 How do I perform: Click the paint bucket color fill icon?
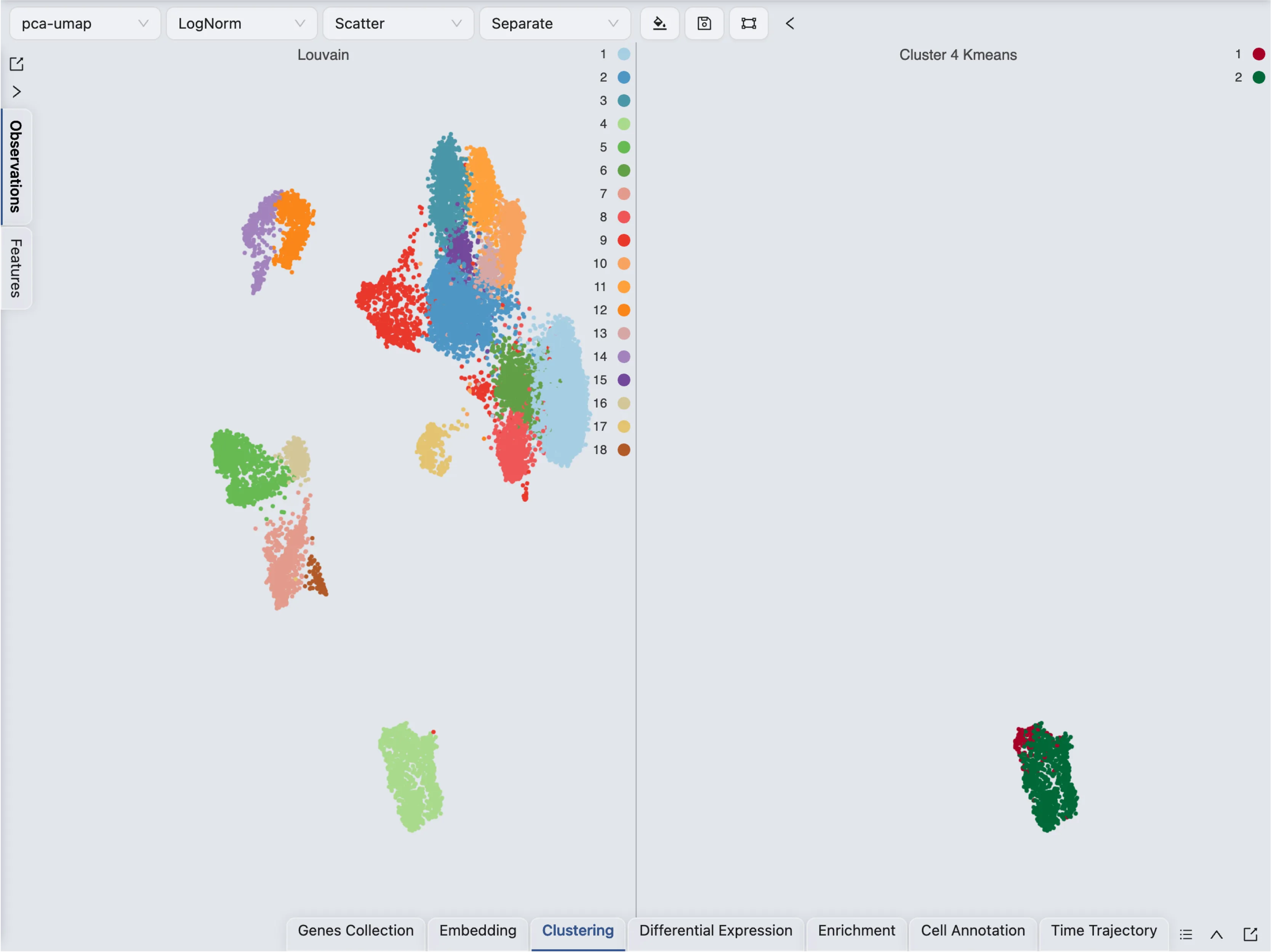pyautogui.click(x=660, y=24)
